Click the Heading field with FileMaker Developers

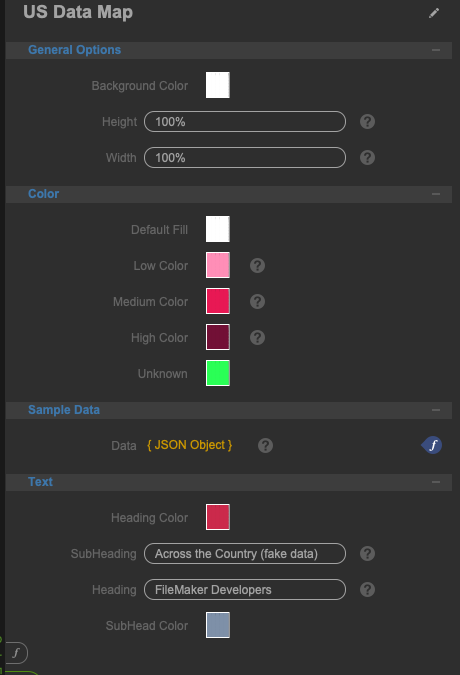(x=245, y=590)
